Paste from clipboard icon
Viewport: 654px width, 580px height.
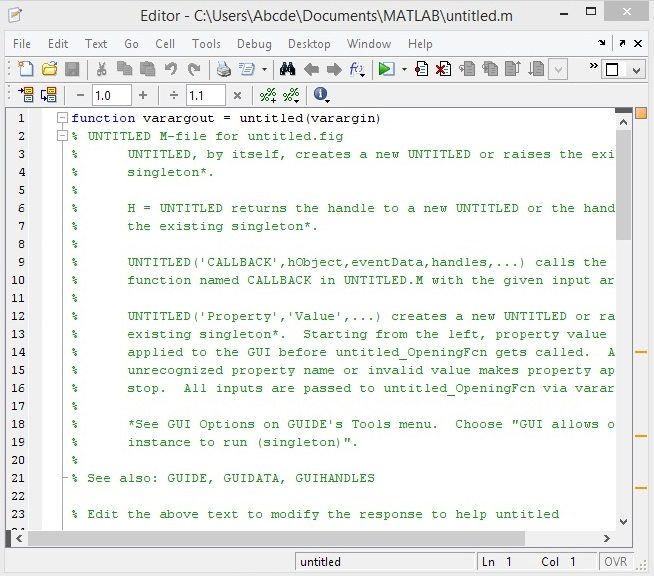coord(147,69)
